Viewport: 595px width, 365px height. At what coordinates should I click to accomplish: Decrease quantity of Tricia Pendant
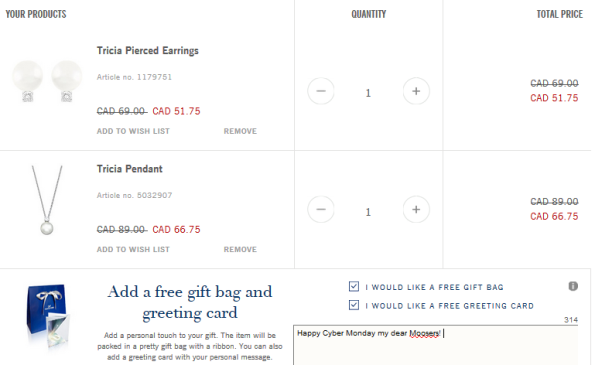click(x=321, y=209)
